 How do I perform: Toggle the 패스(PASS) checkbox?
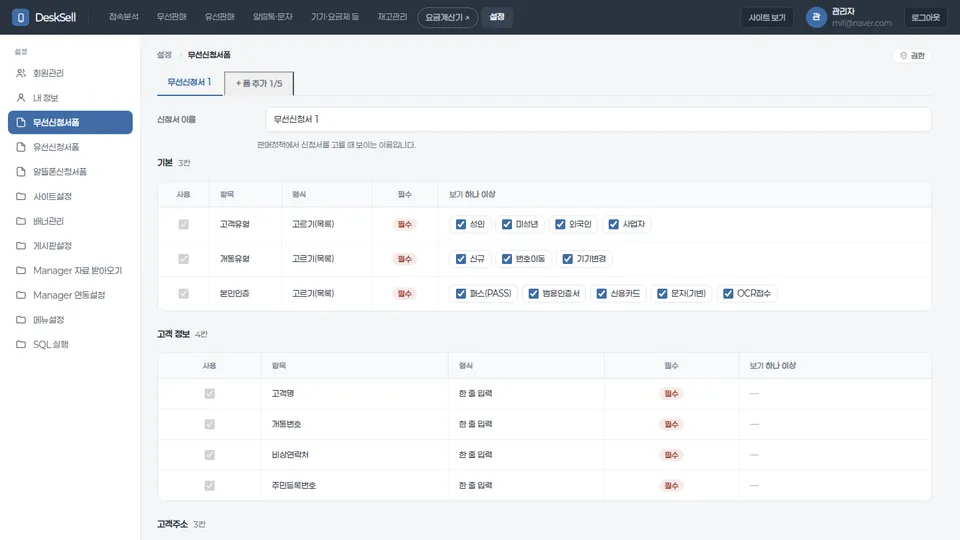[461, 294]
